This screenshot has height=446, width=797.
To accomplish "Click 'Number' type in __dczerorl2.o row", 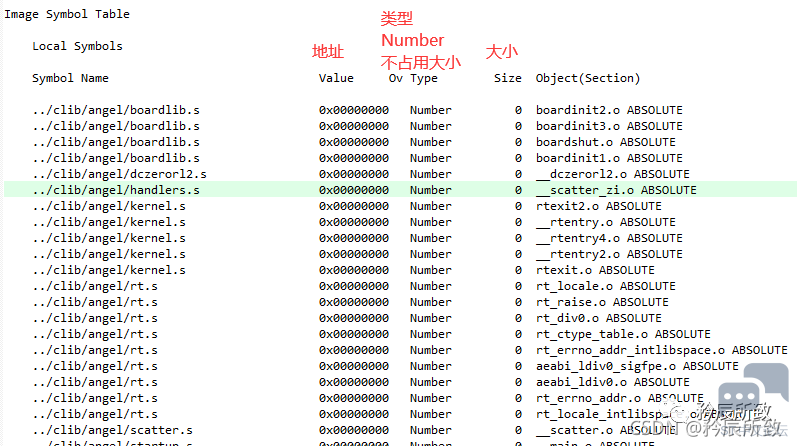I will [x=431, y=174].
